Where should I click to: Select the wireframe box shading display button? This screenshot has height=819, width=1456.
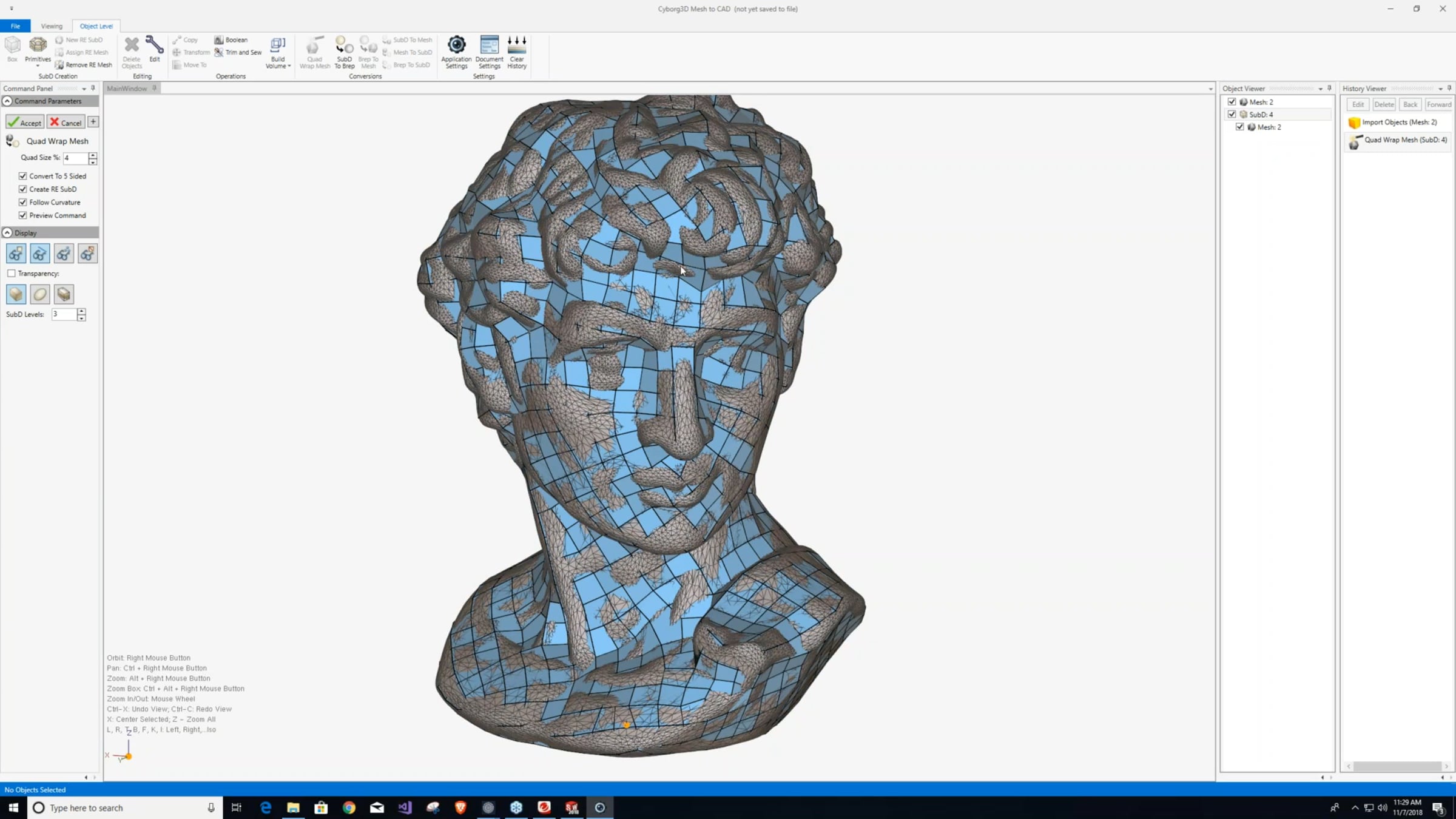pyautogui.click(x=64, y=294)
